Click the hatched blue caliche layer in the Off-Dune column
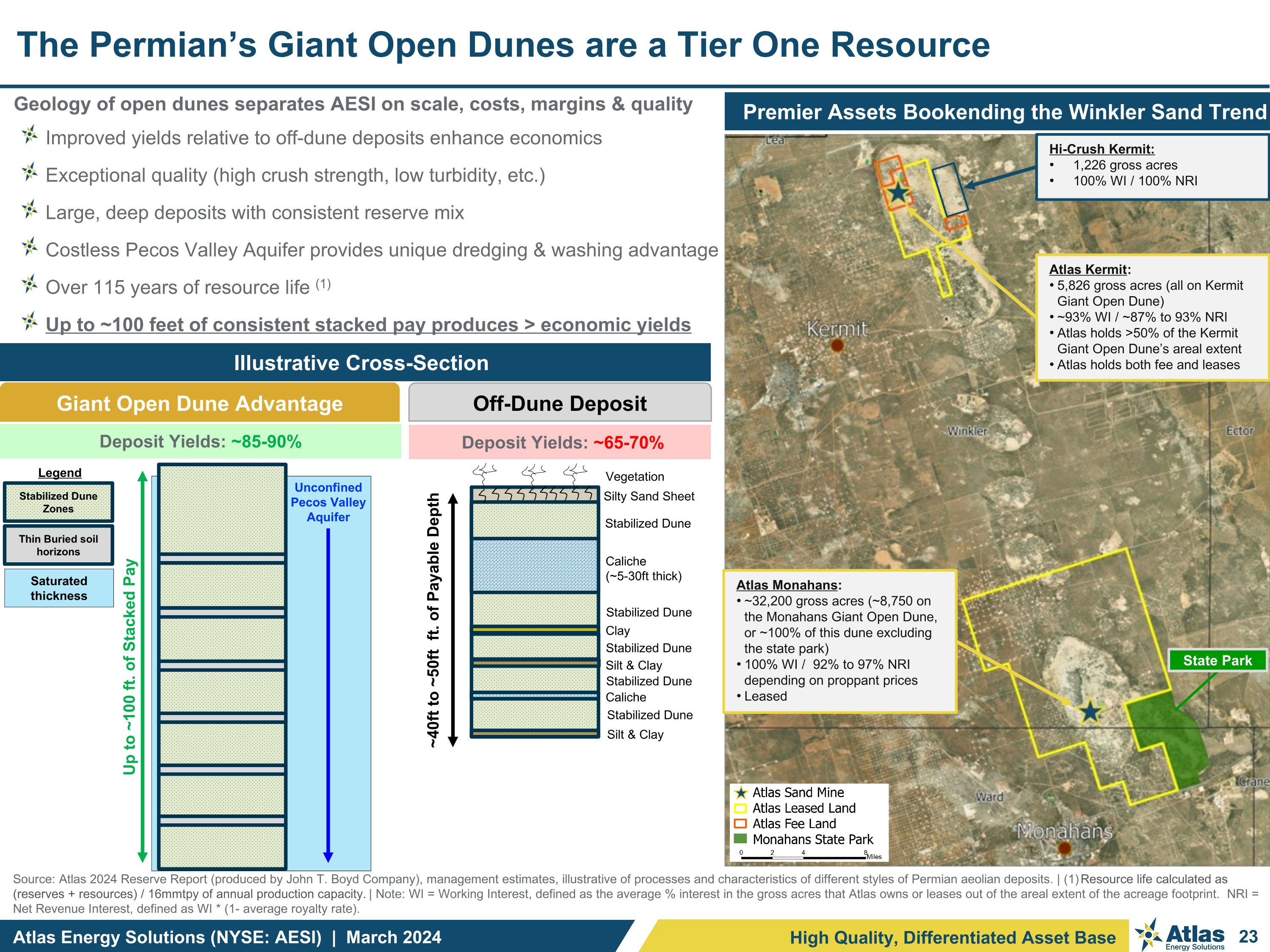This screenshot has width=1270, height=952. click(535, 565)
